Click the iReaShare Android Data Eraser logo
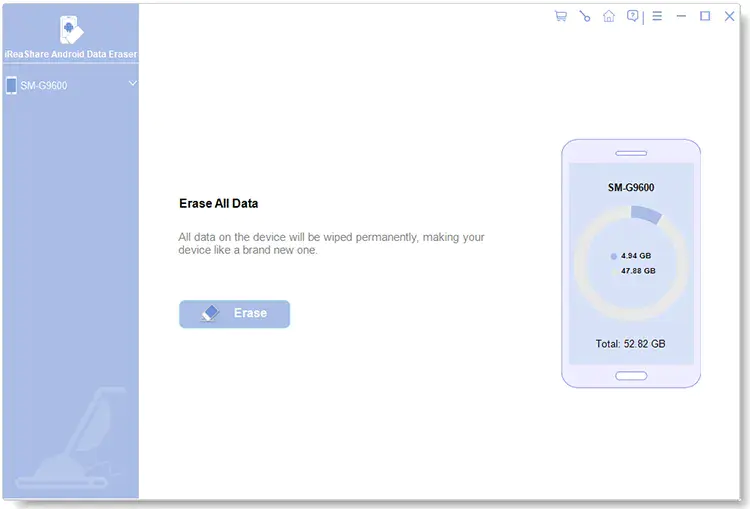Image resolution: width=750 pixels, height=509 pixels. click(71, 30)
